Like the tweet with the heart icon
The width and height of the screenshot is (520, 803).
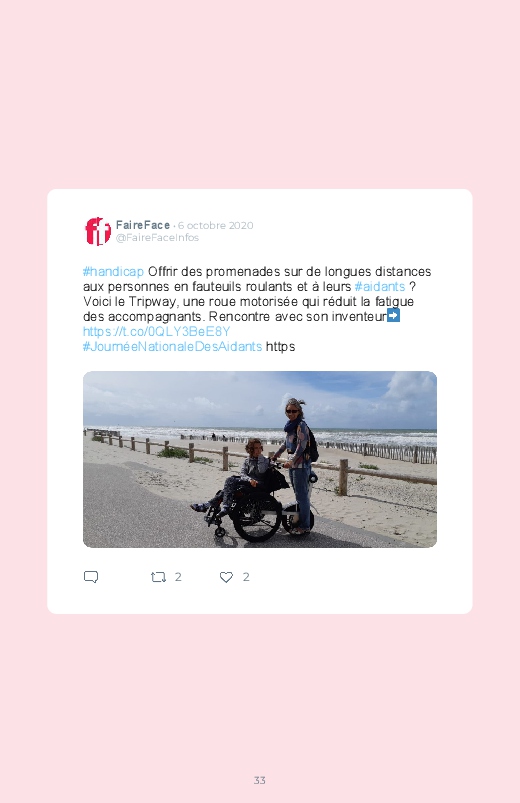point(226,577)
